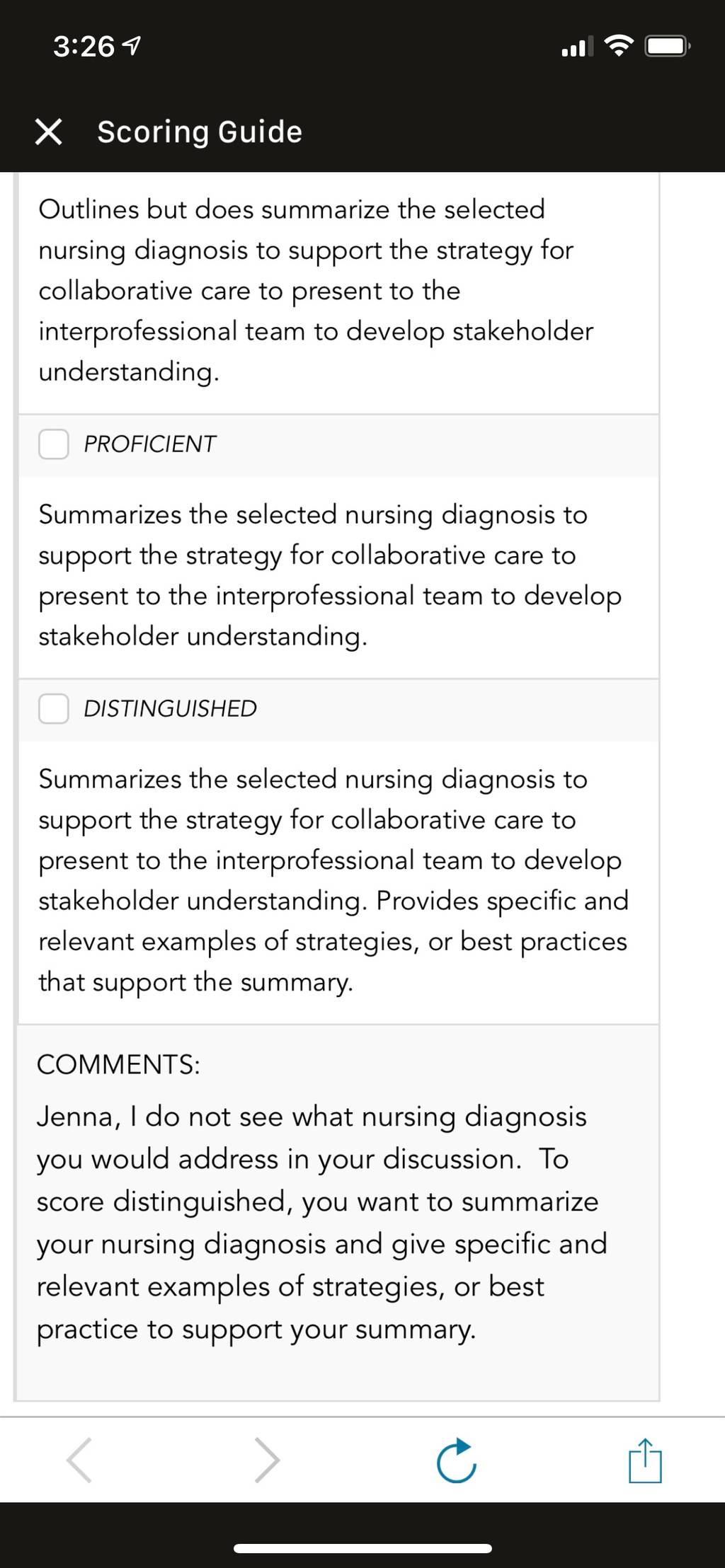Screen dimensions: 725x1568
Task: Tap the Distinguished criterion description paragraph
Action: 333,880
